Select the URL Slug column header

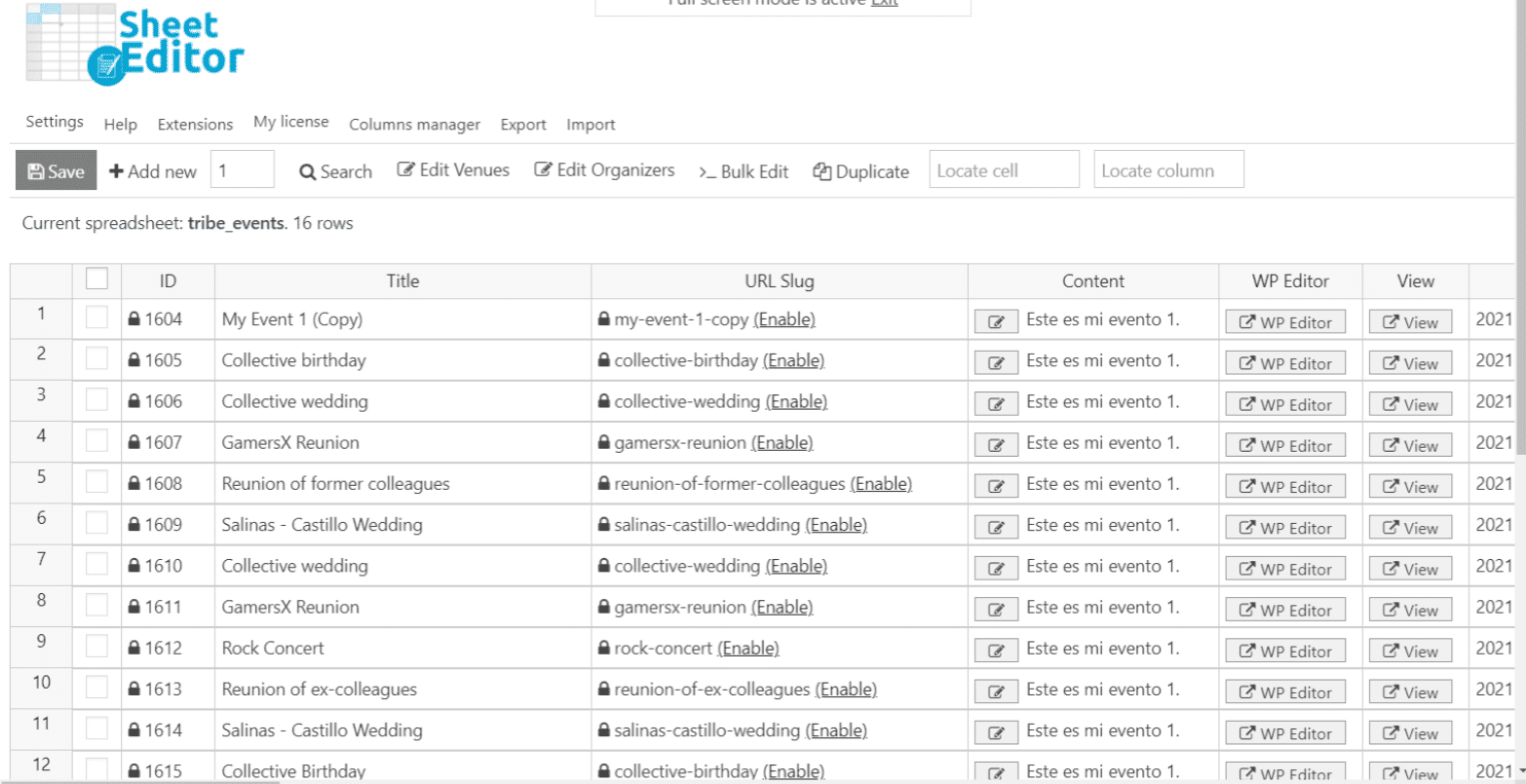779,280
